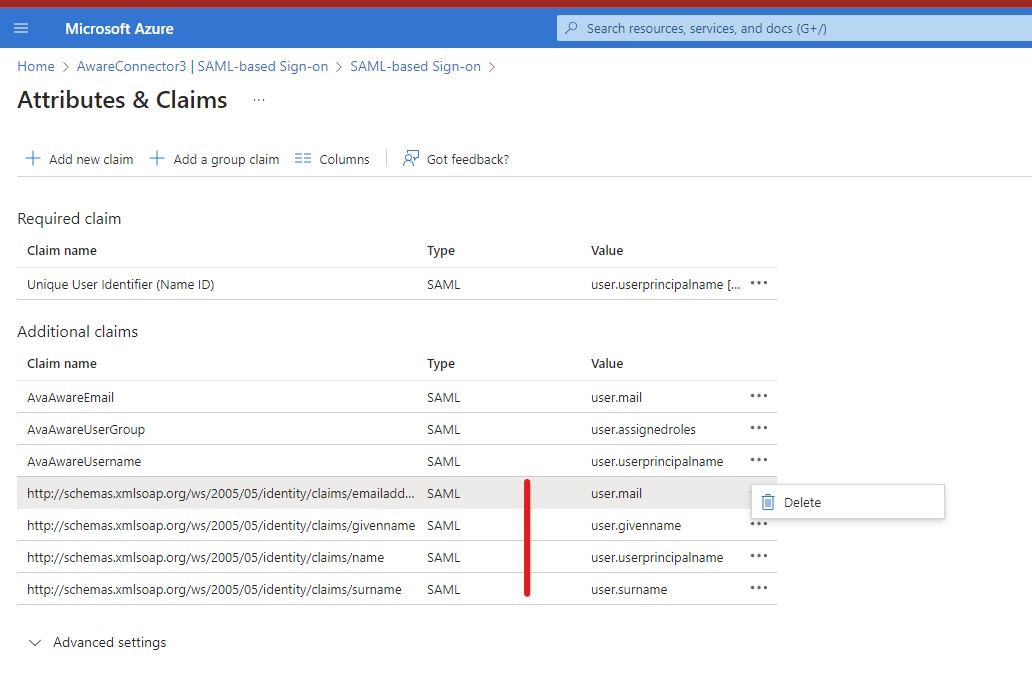Image resolution: width=1032 pixels, height=681 pixels.
Task: Open the ellipsis menu for AvaAwareEmail claim
Action: 759,396
